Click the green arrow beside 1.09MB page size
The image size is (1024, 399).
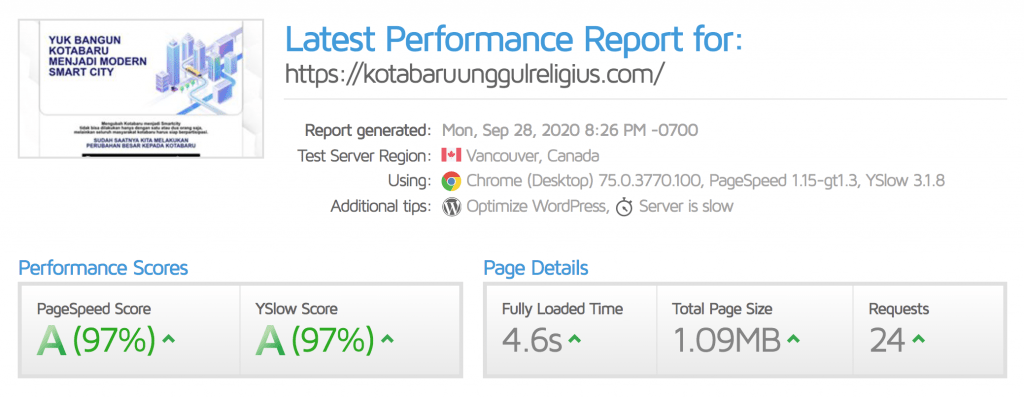pos(793,339)
